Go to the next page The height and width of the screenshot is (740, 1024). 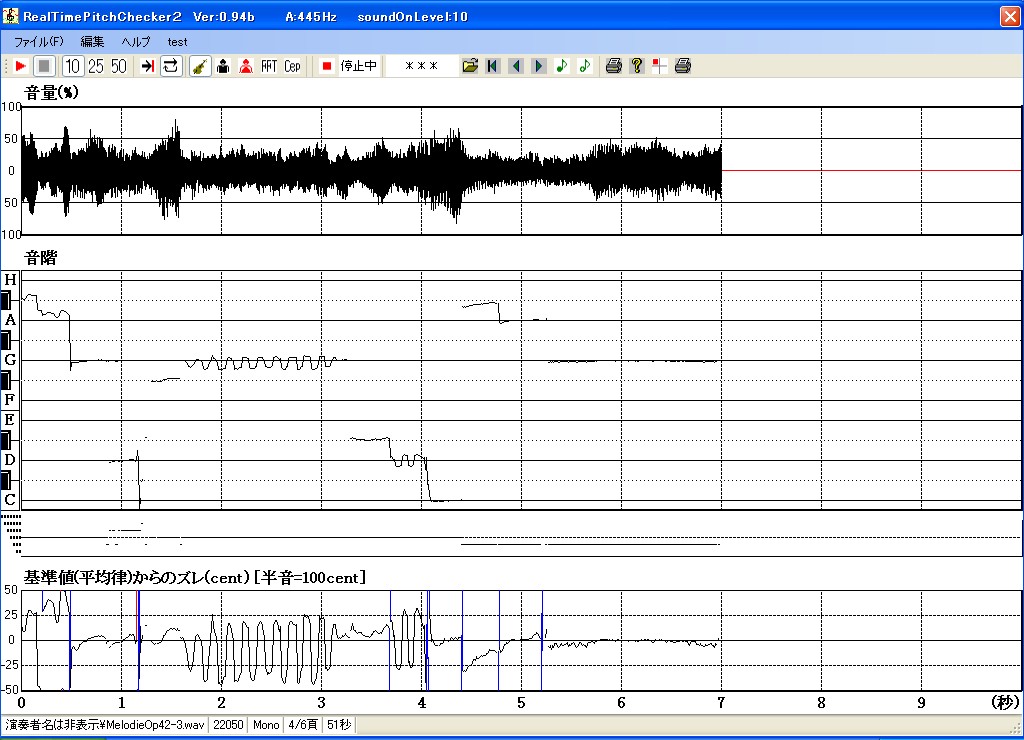click(x=539, y=66)
